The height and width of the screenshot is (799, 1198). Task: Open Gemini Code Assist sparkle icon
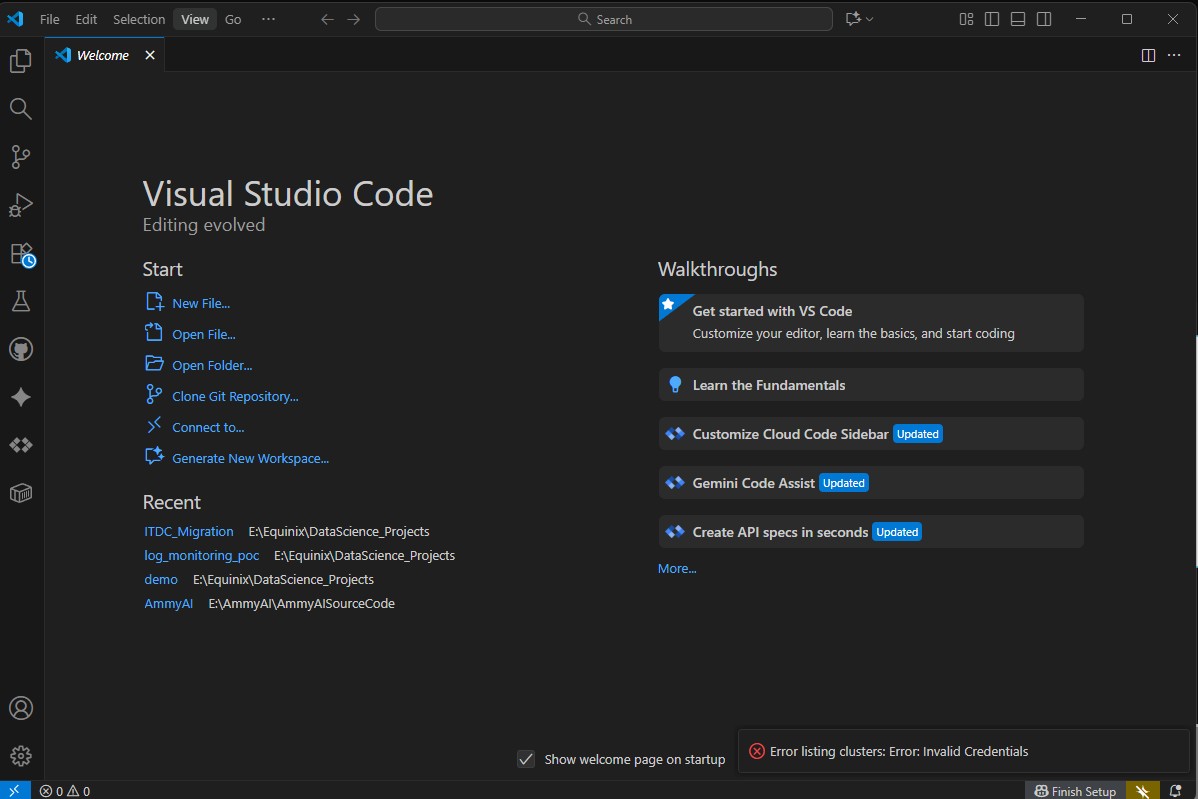pyautogui.click(x=20, y=397)
